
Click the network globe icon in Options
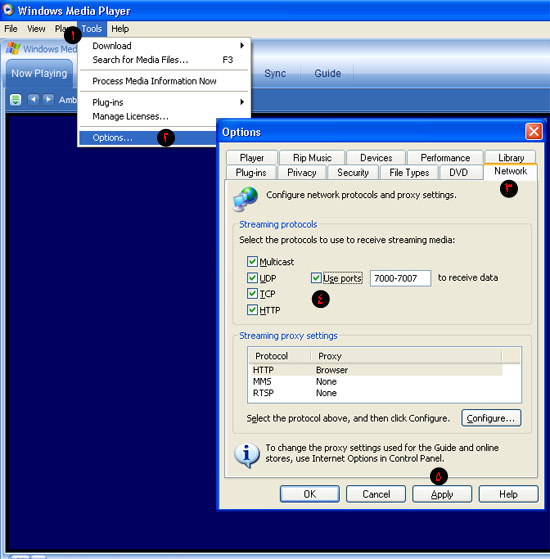tap(246, 199)
